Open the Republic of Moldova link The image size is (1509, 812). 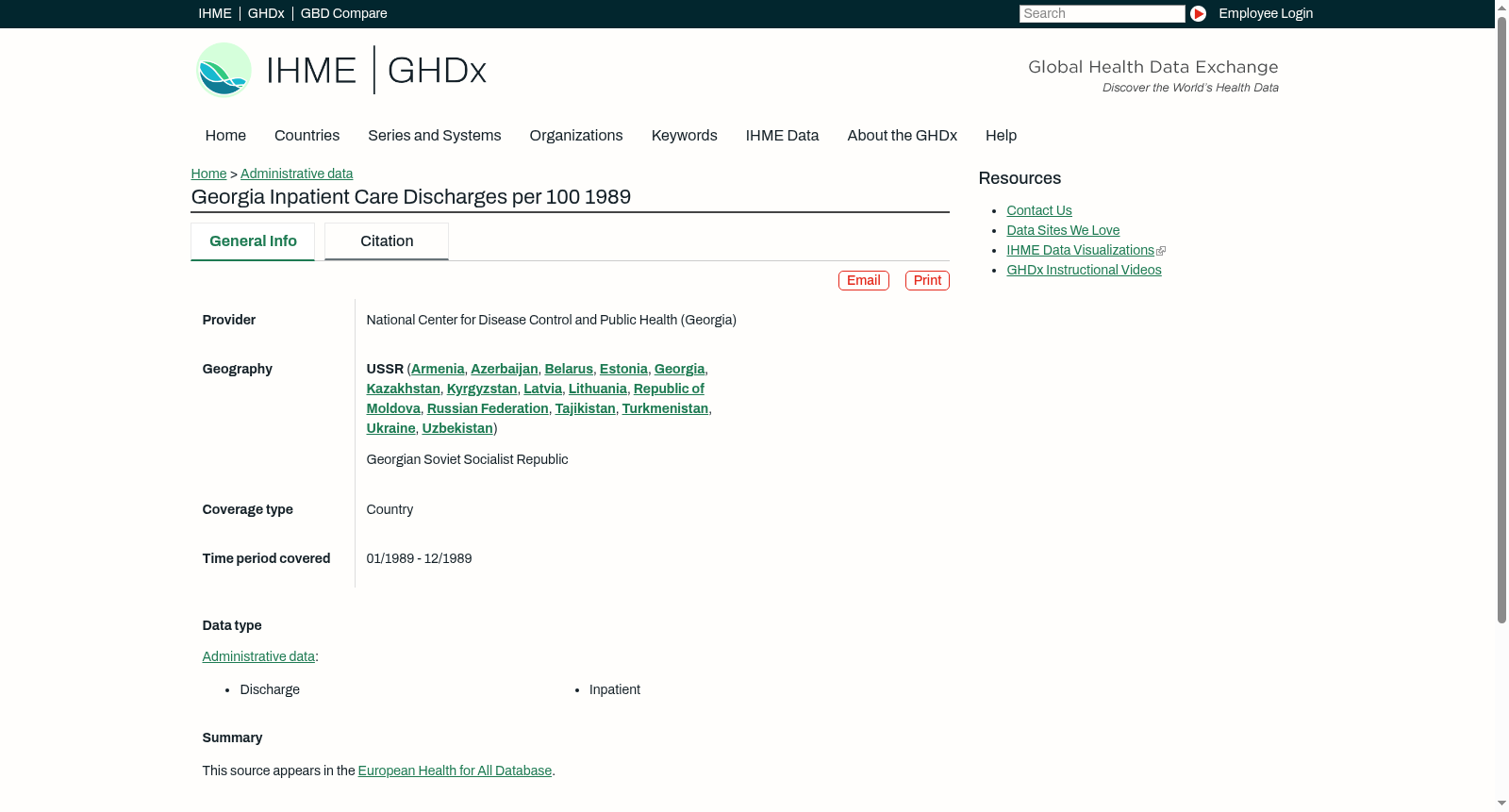pyautogui.click(x=669, y=389)
